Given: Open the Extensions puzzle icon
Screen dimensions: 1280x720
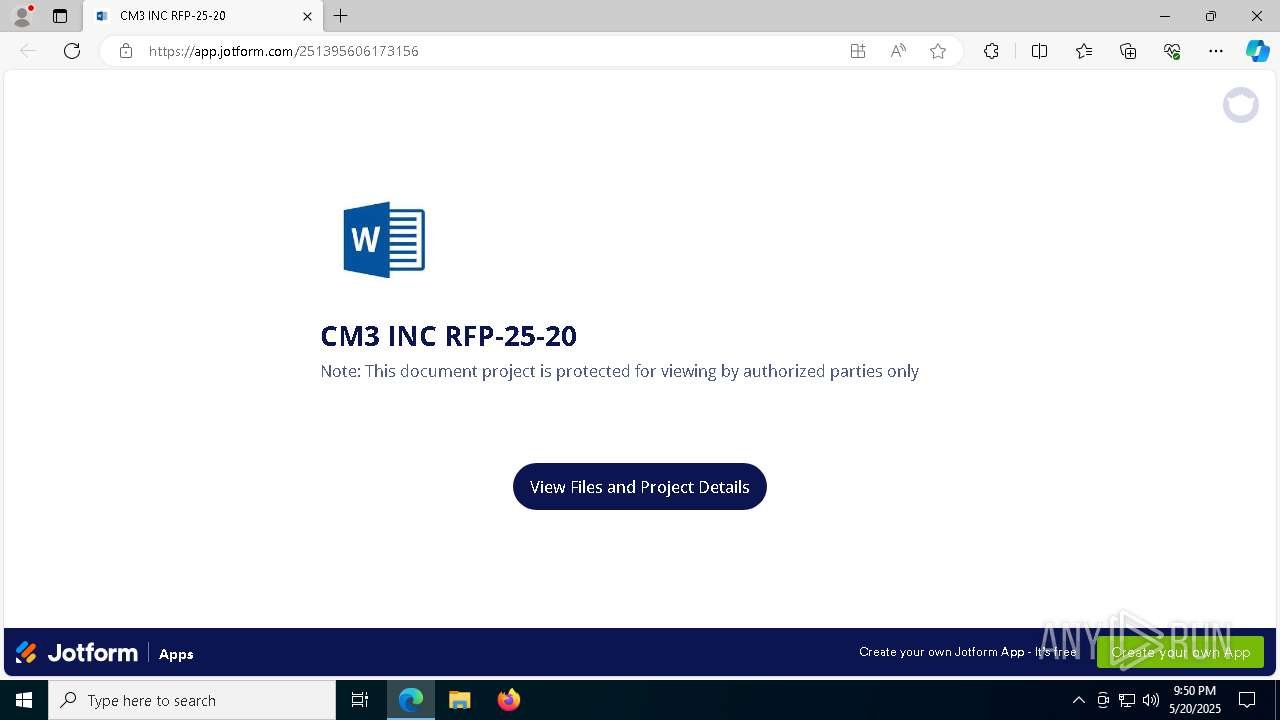Looking at the screenshot, I should tap(991, 51).
